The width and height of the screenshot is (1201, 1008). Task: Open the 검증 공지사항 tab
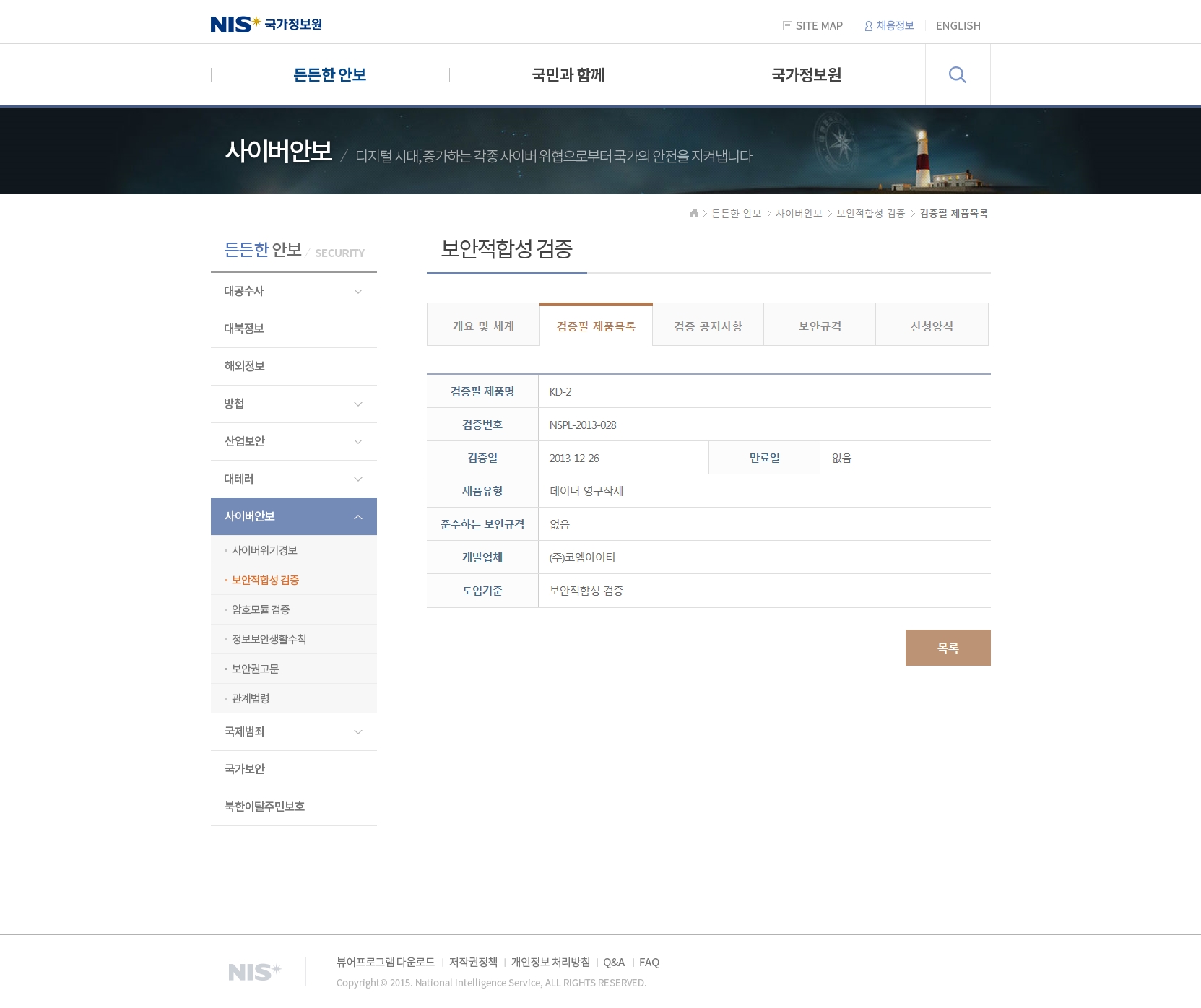coord(708,326)
